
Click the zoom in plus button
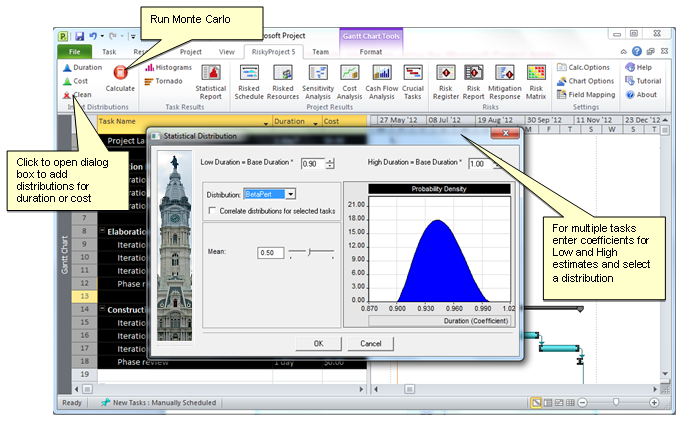(x=654, y=402)
